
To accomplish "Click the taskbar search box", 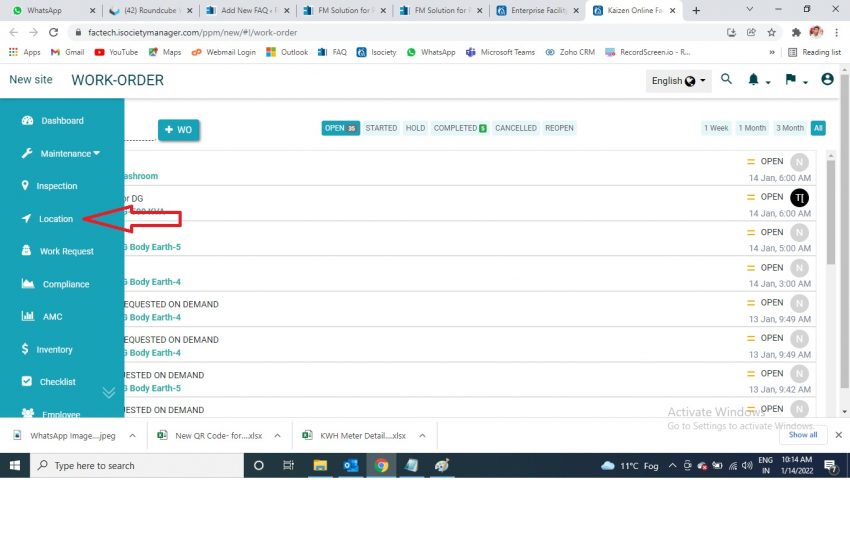I will 136,465.
